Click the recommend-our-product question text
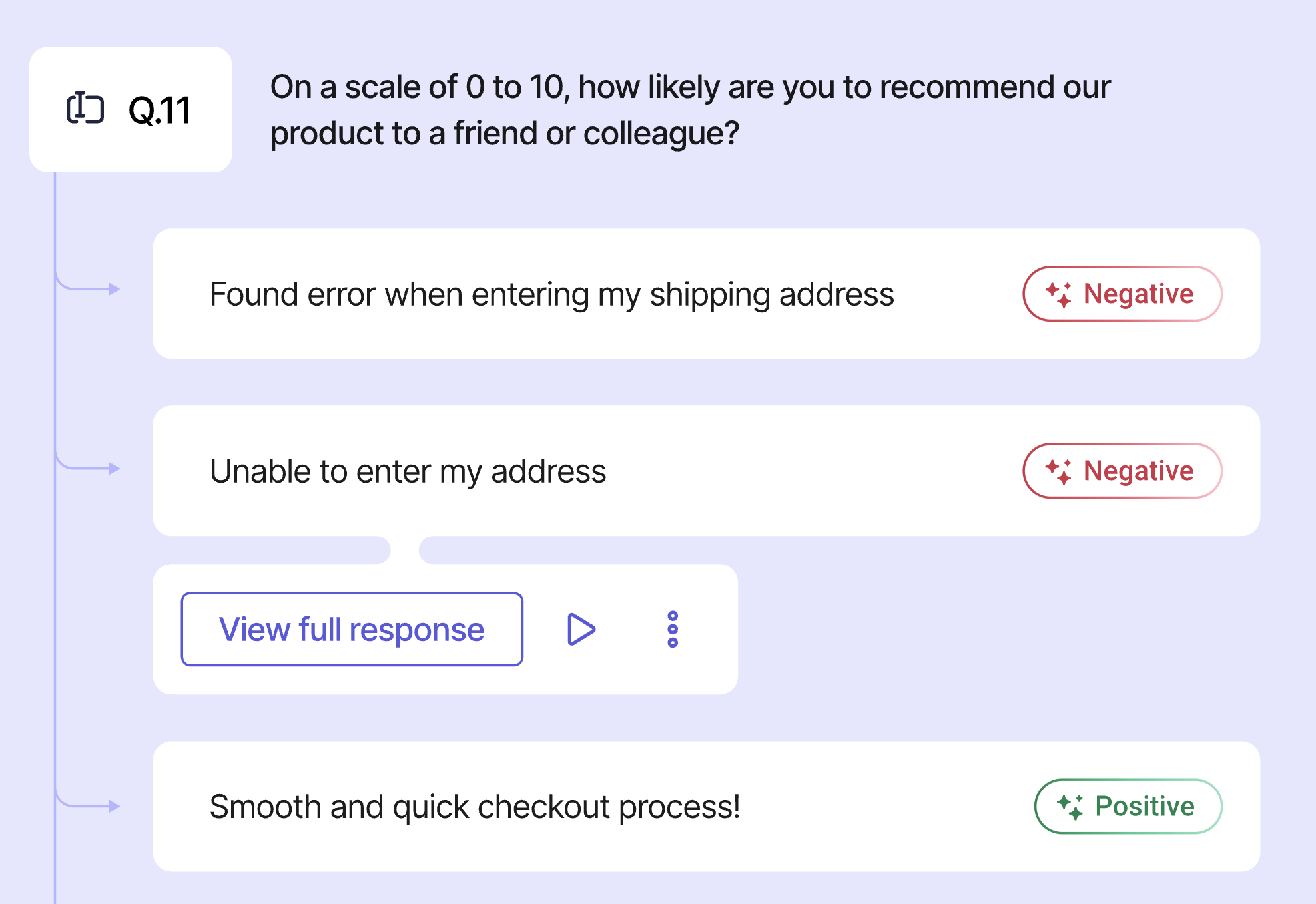Image resolution: width=1316 pixels, height=904 pixels. tap(690, 110)
